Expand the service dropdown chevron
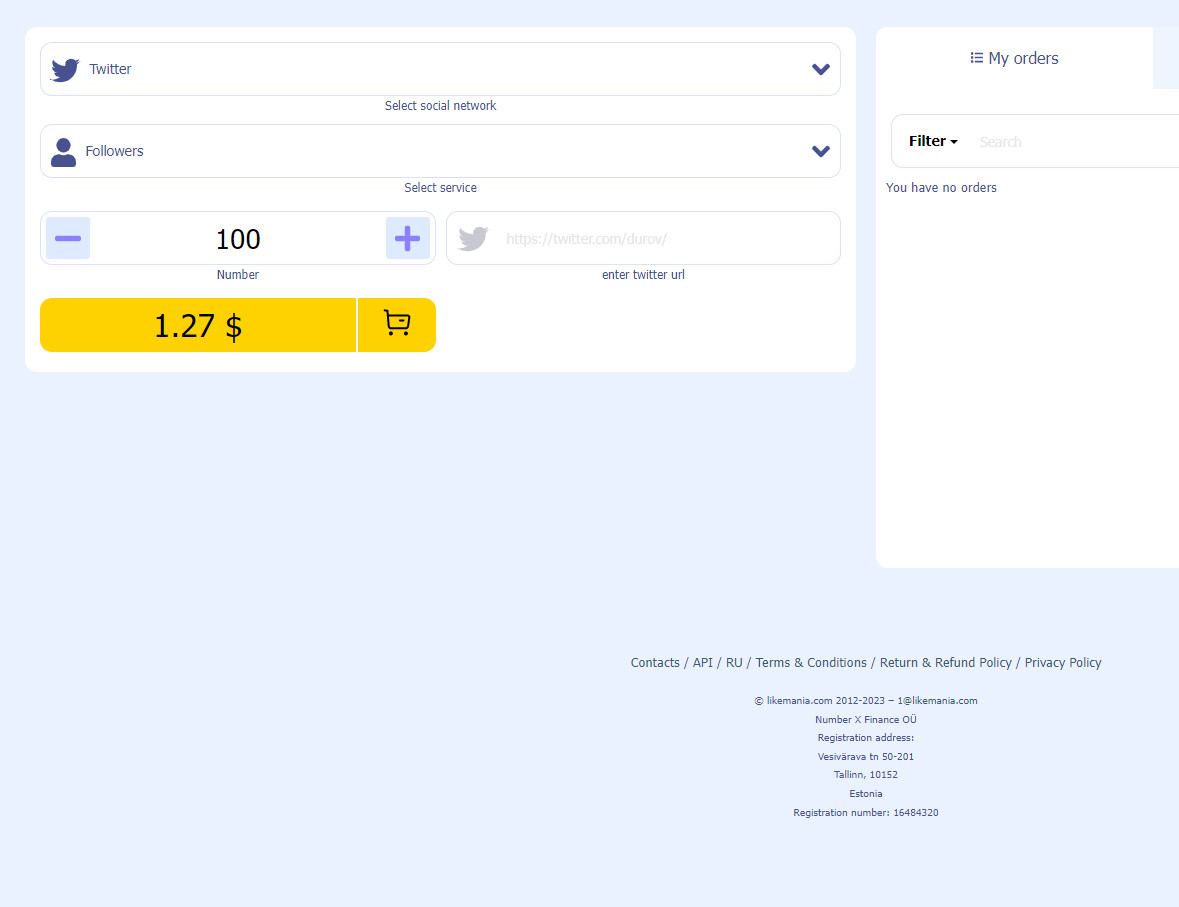The width and height of the screenshot is (1179, 907). coord(820,151)
